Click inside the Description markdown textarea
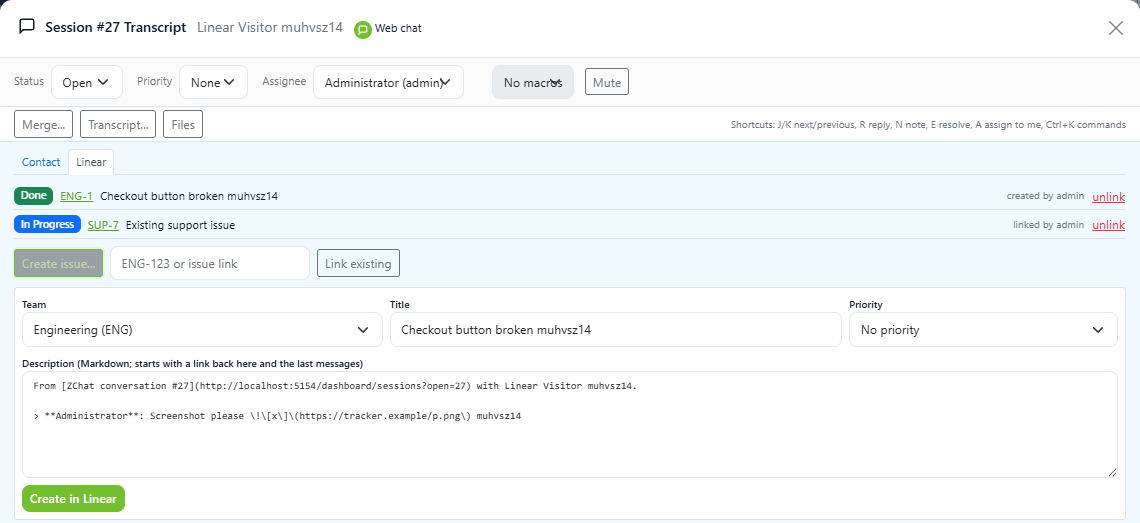Viewport: 1140px width, 523px height. [570, 425]
